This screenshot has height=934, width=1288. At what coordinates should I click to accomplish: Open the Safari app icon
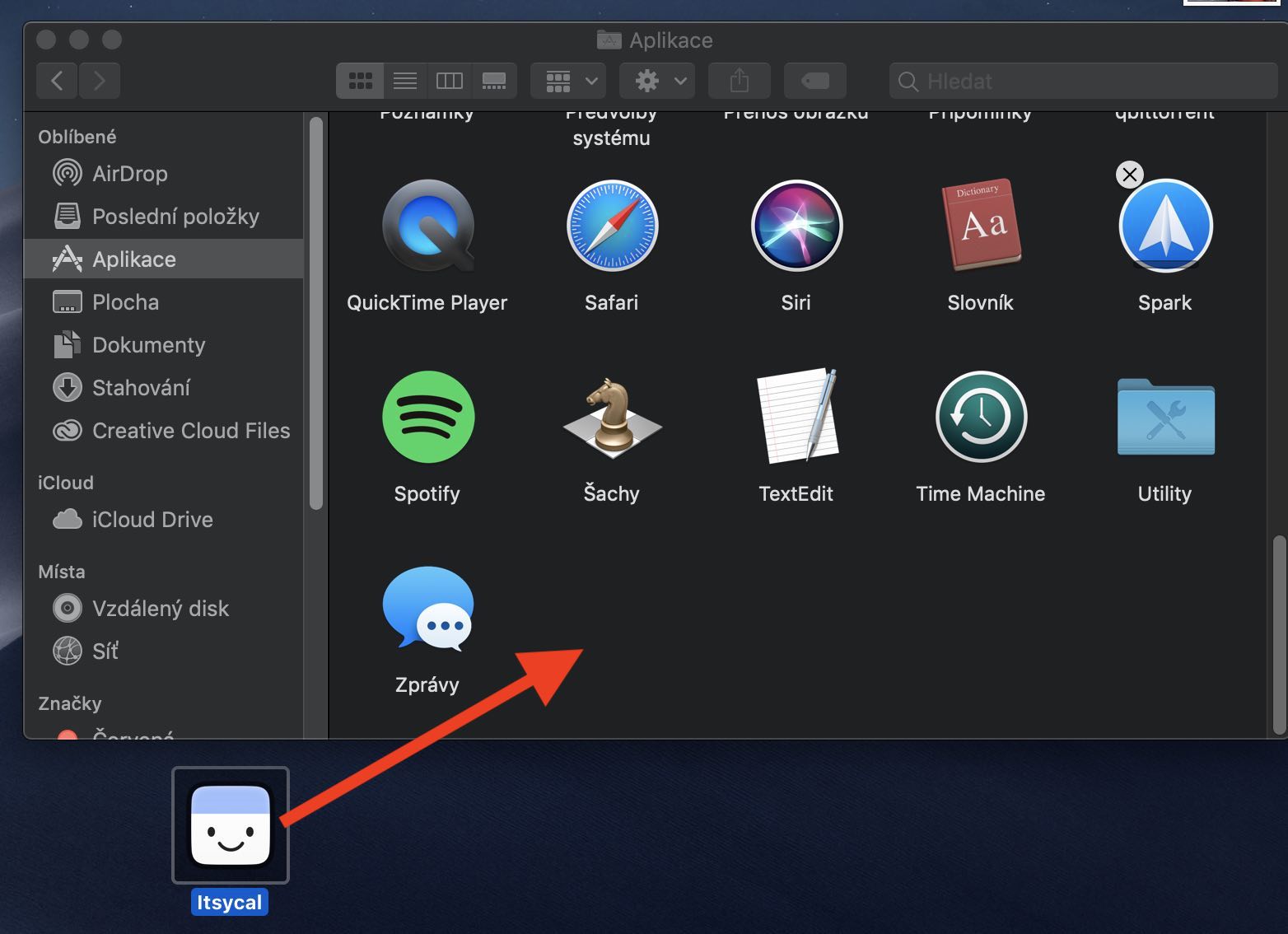pyautogui.click(x=611, y=226)
